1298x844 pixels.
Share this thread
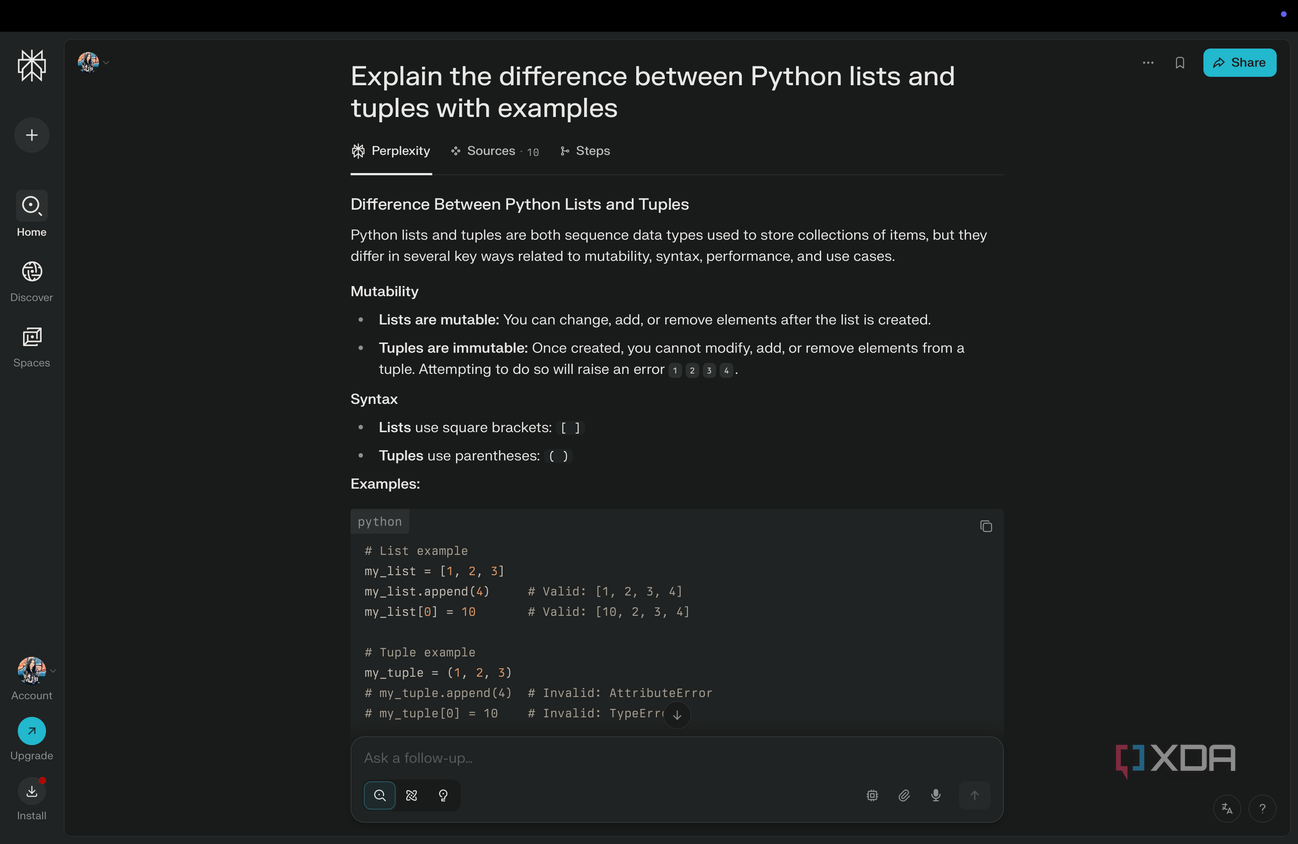coord(1240,62)
